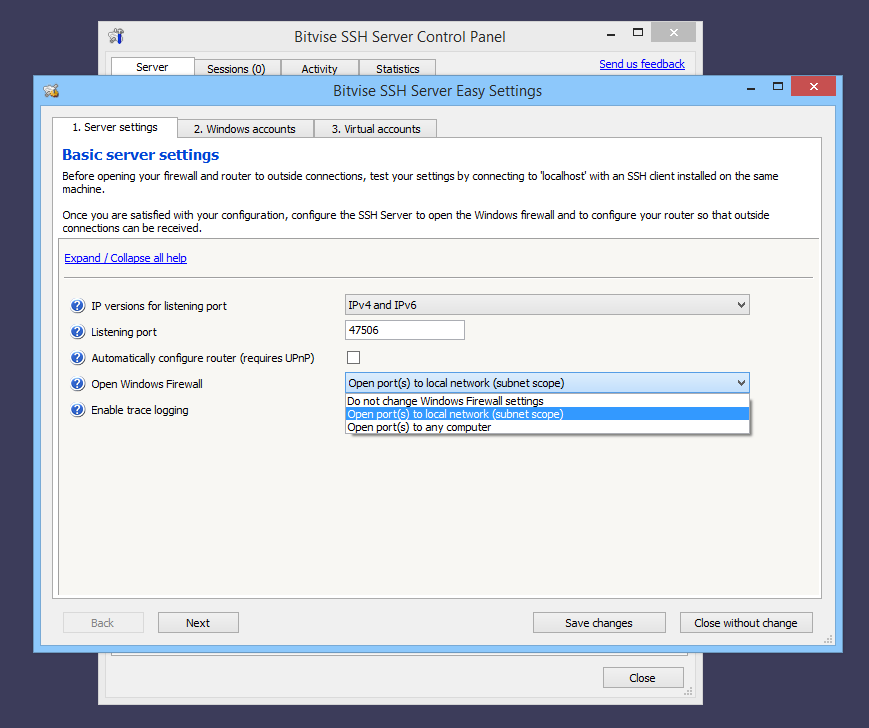
Task: Open help for IP versions for listening port
Action: pos(78,306)
